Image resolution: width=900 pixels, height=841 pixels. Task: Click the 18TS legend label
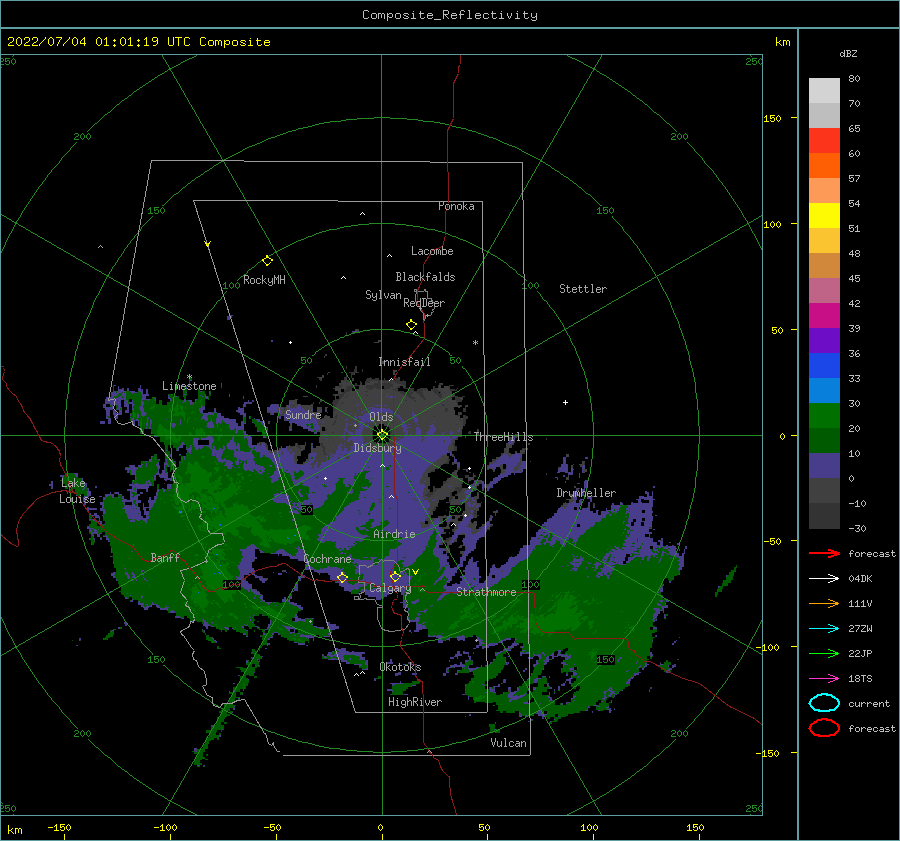[x=860, y=678]
